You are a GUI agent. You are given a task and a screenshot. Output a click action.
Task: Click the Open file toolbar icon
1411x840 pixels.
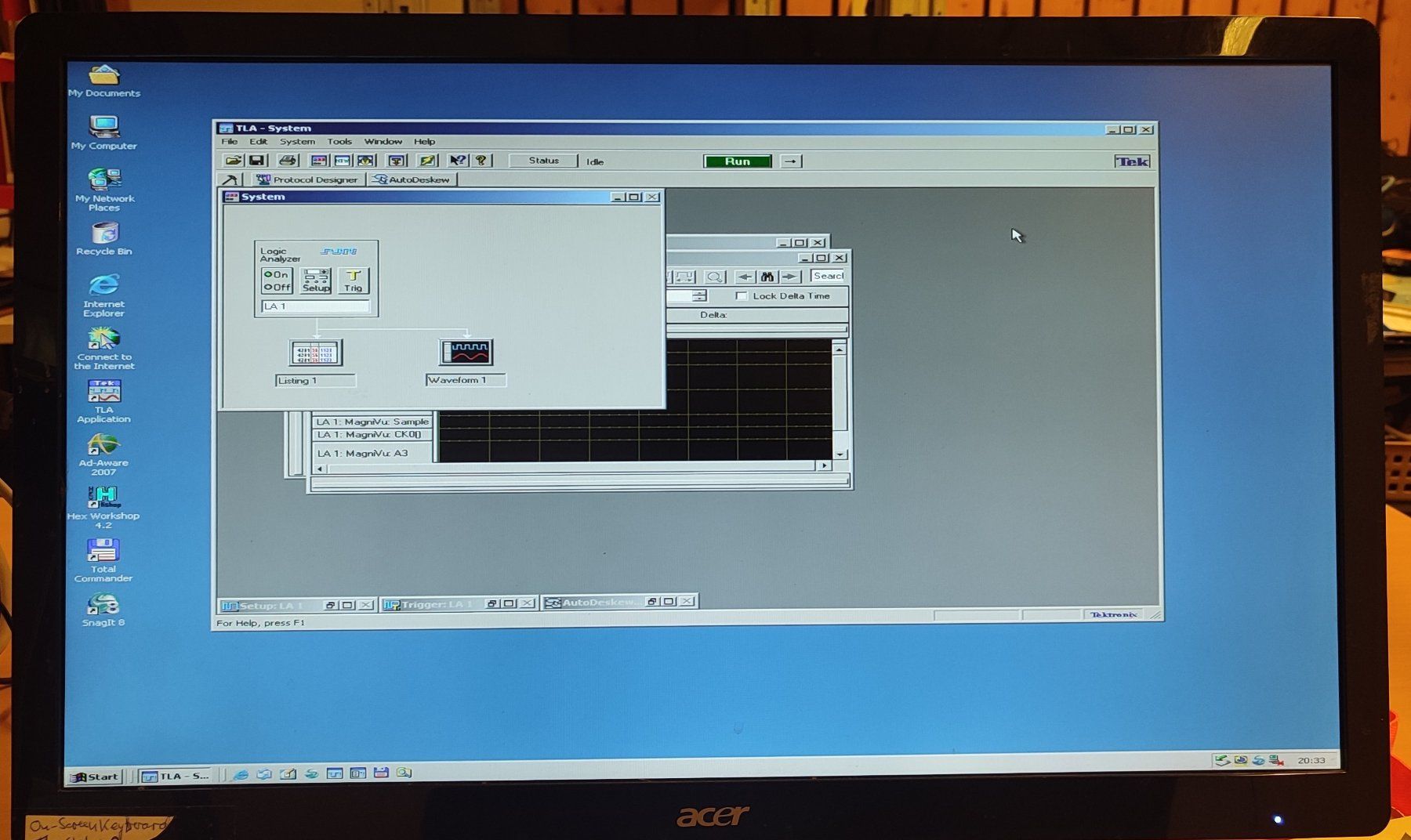[x=233, y=161]
